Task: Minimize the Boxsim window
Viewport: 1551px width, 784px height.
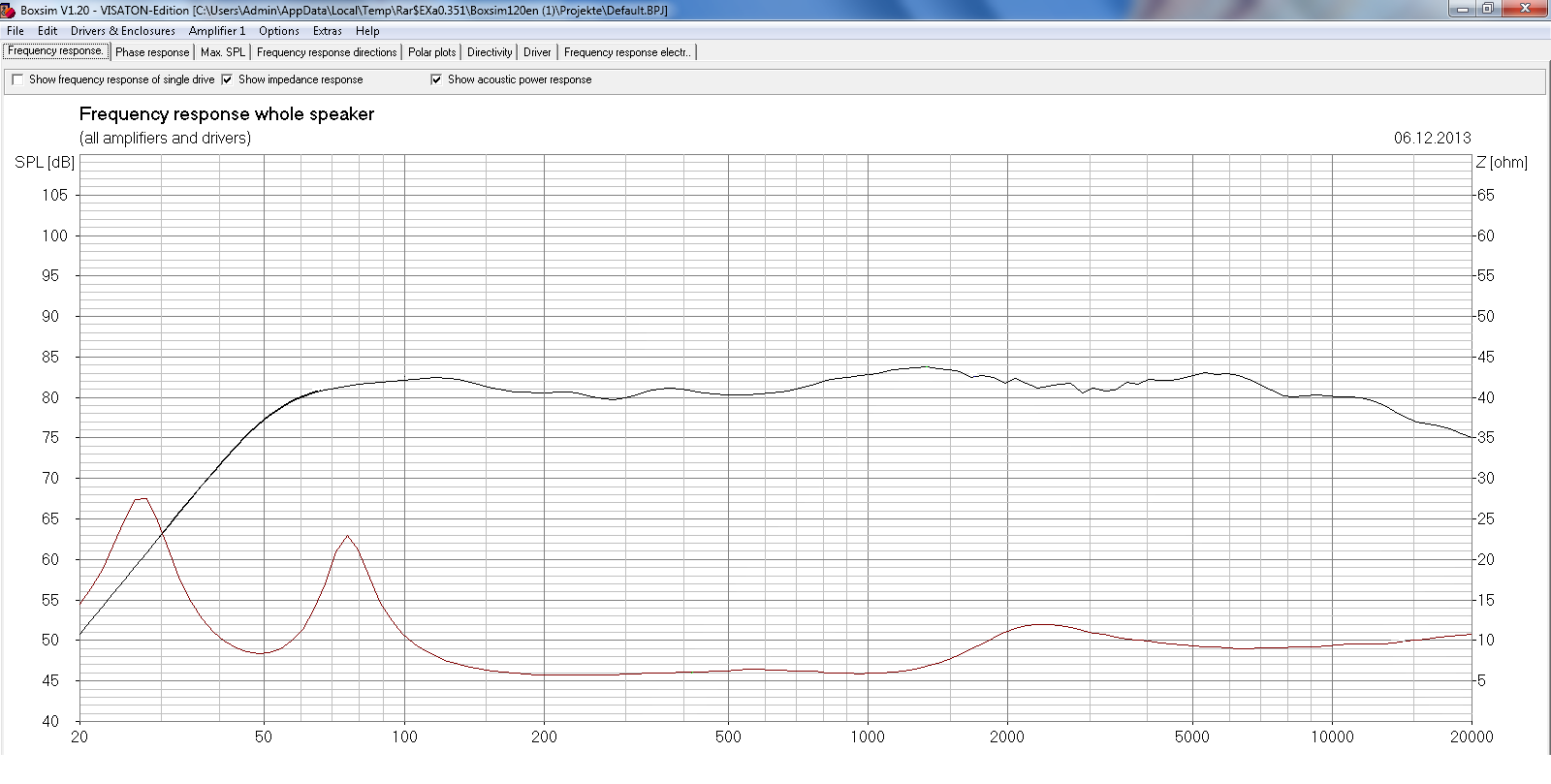Action: coord(1462,9)
